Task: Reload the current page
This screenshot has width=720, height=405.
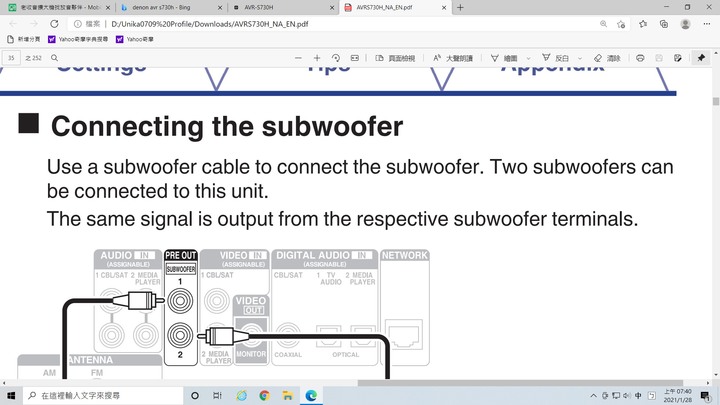Action: (54, 24)
